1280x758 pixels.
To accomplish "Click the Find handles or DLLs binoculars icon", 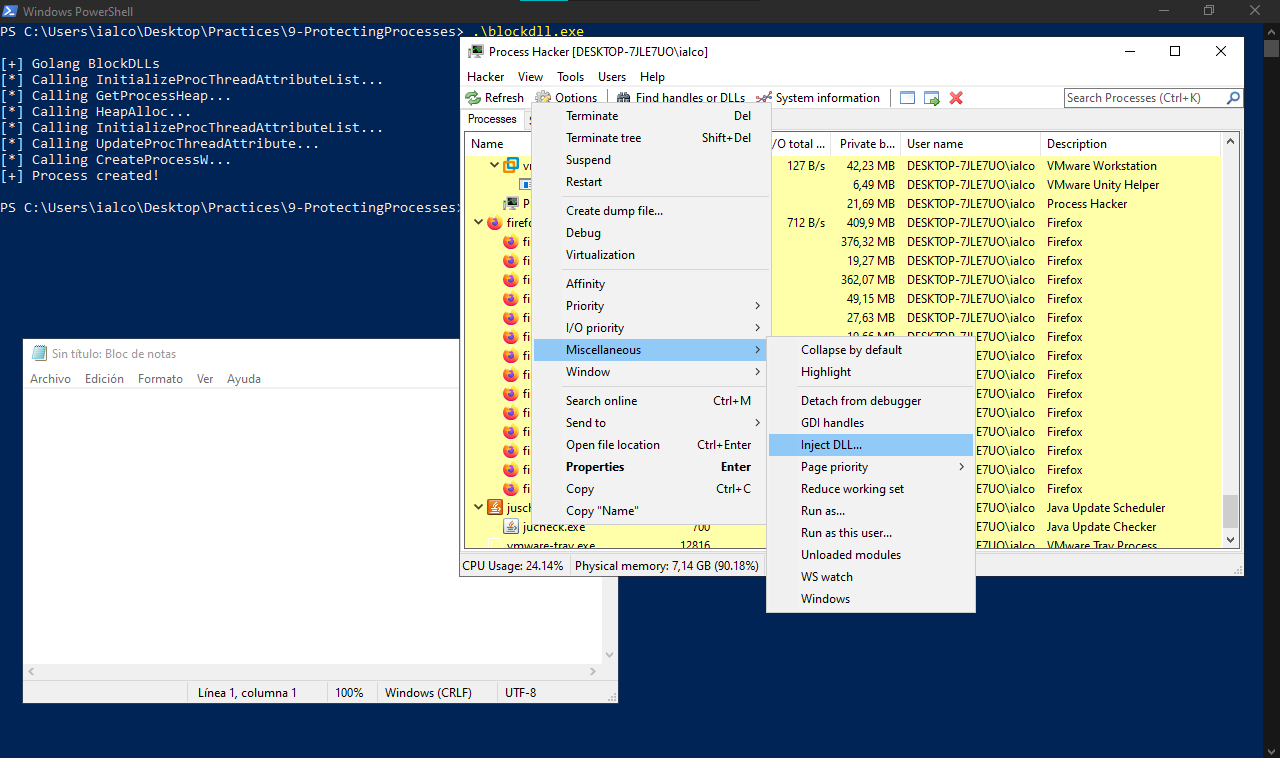I will (x=624, y=98).
